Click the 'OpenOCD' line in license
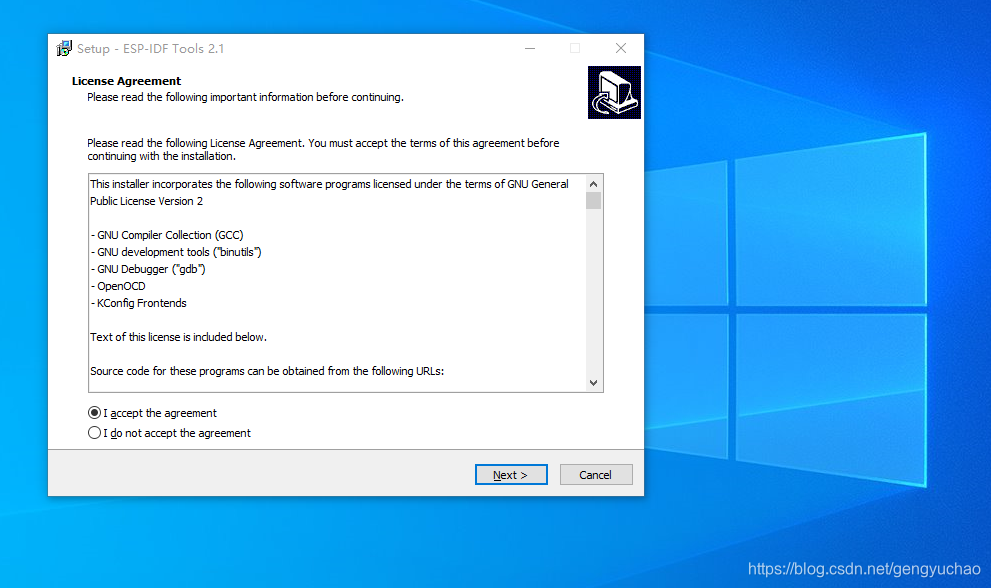Screen dimensions: 991x588 tap(118, 286)
